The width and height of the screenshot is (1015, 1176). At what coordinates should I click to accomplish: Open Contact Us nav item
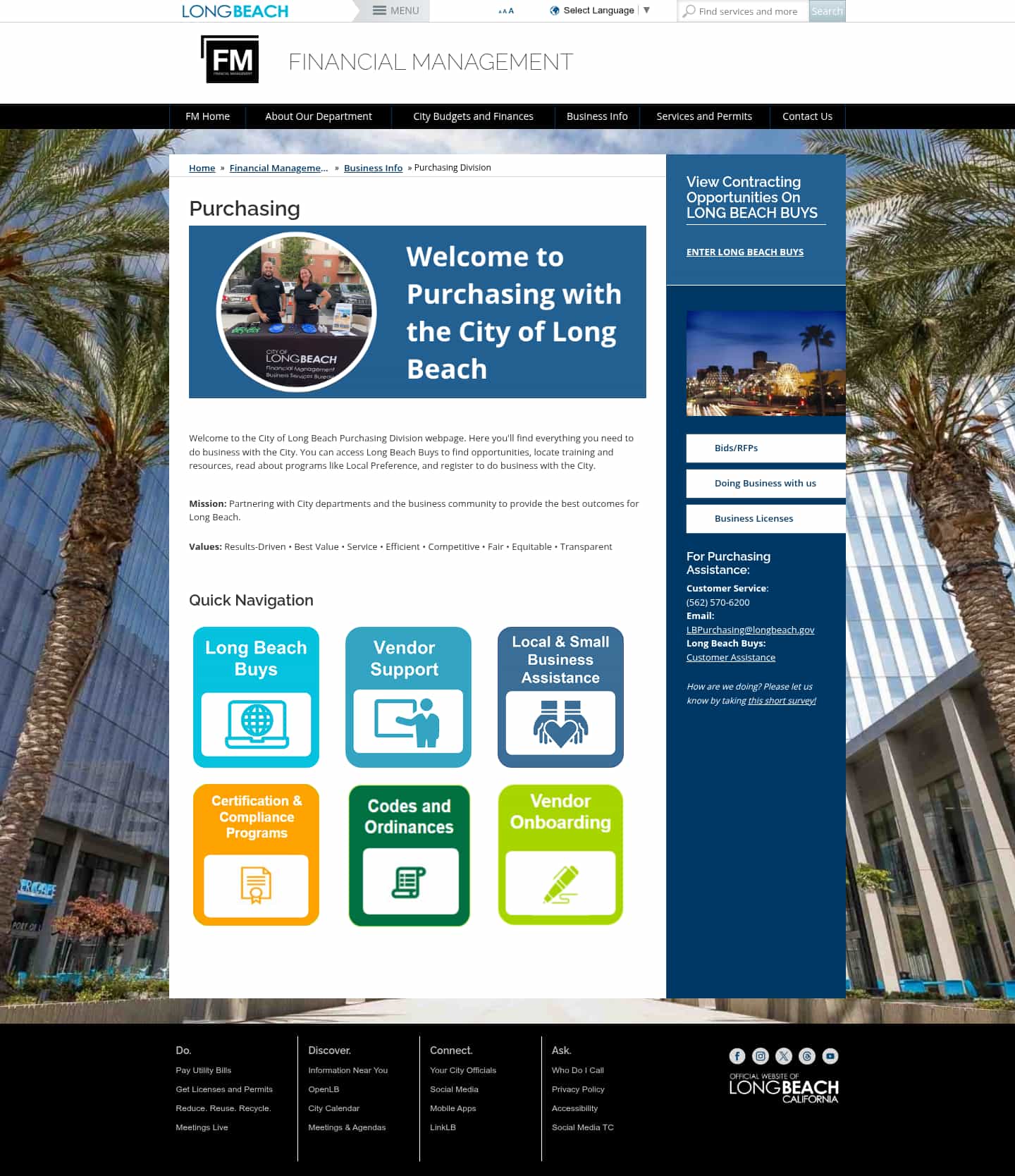pyautogui.click(x=807, y=116)
